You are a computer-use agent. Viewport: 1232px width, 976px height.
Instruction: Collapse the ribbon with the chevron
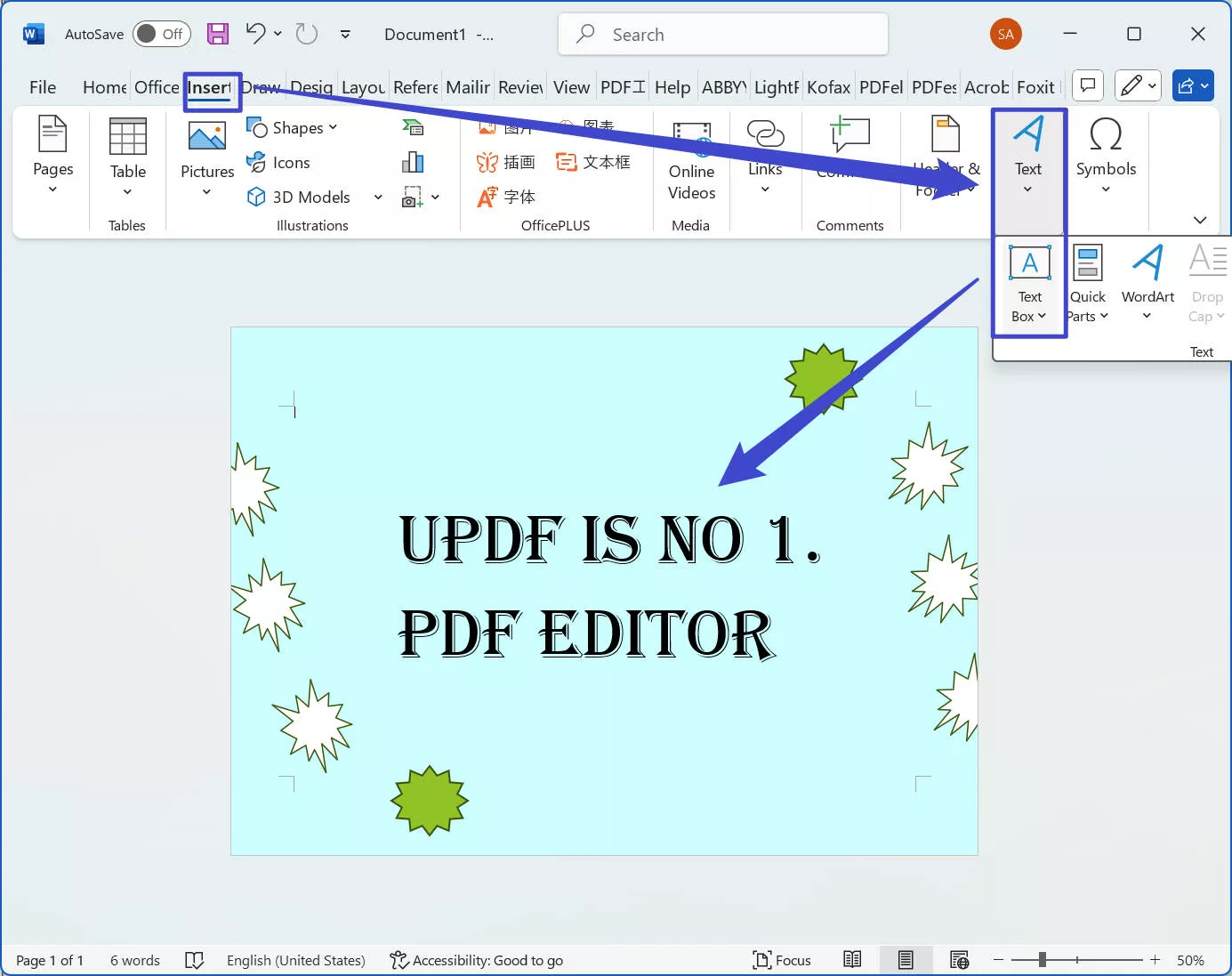pyautogui.click(x=1200, y=220)
